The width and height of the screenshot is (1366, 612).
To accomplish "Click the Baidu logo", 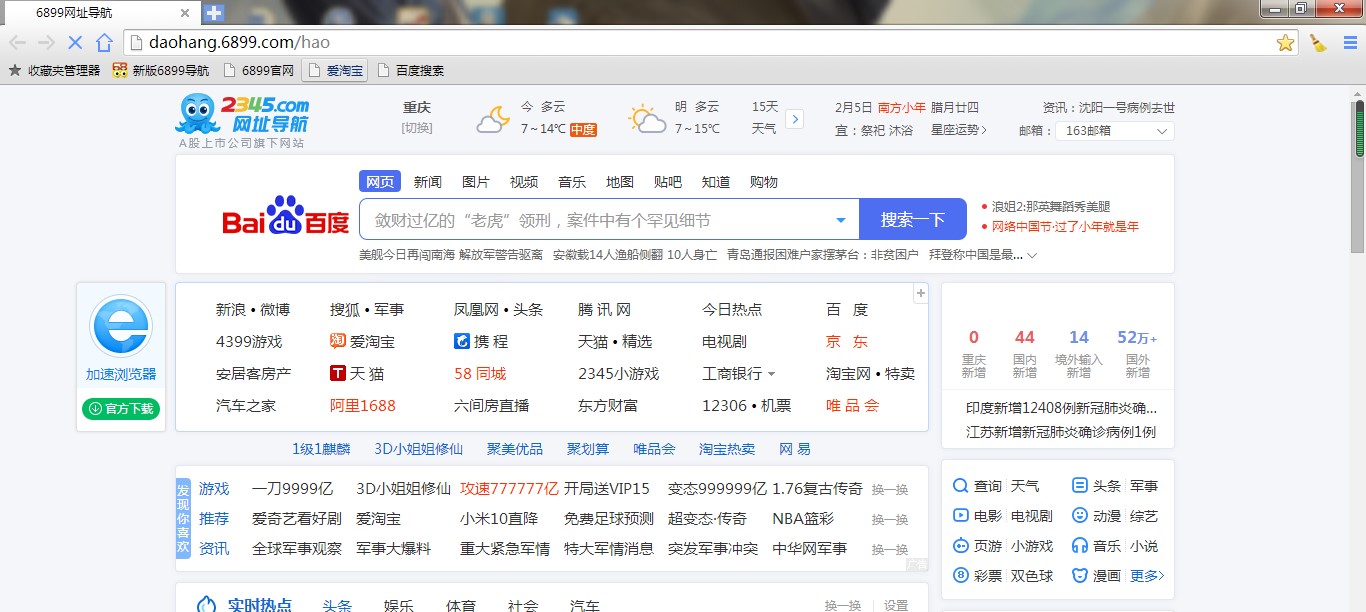I will tap(285, 218).
